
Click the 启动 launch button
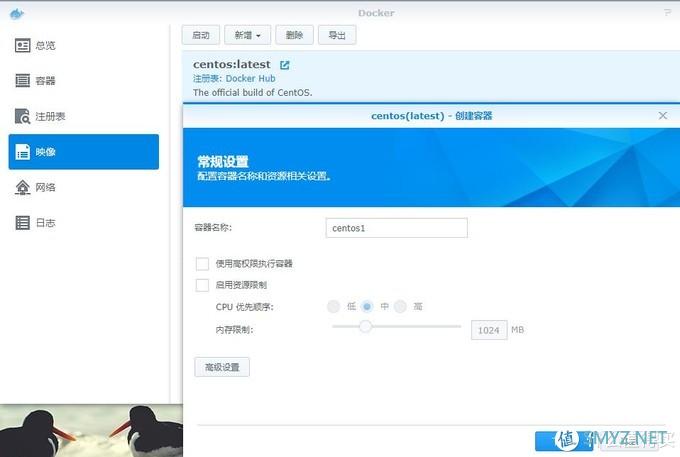[x=201, y=35]
